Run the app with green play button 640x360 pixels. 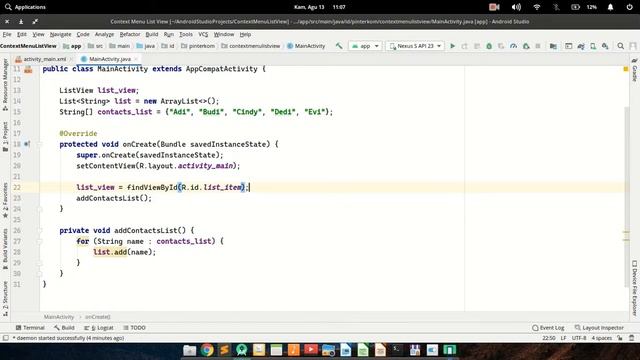coord(452,46)
